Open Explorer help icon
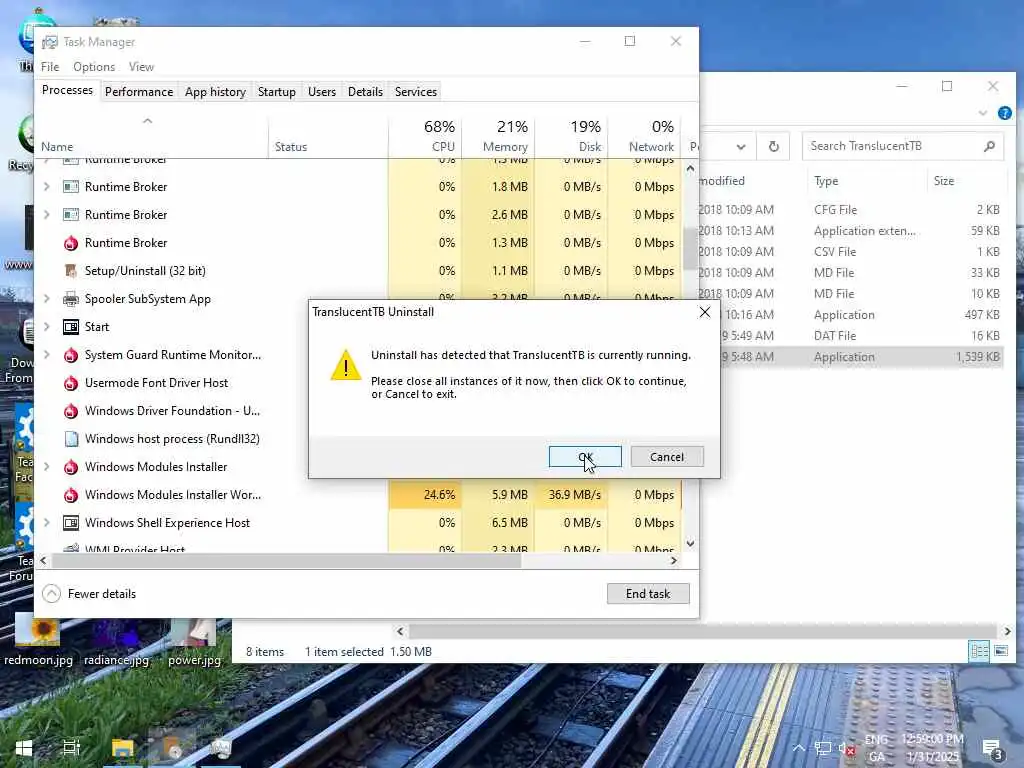This screenshot has height=768, width=1024. 1004,113
